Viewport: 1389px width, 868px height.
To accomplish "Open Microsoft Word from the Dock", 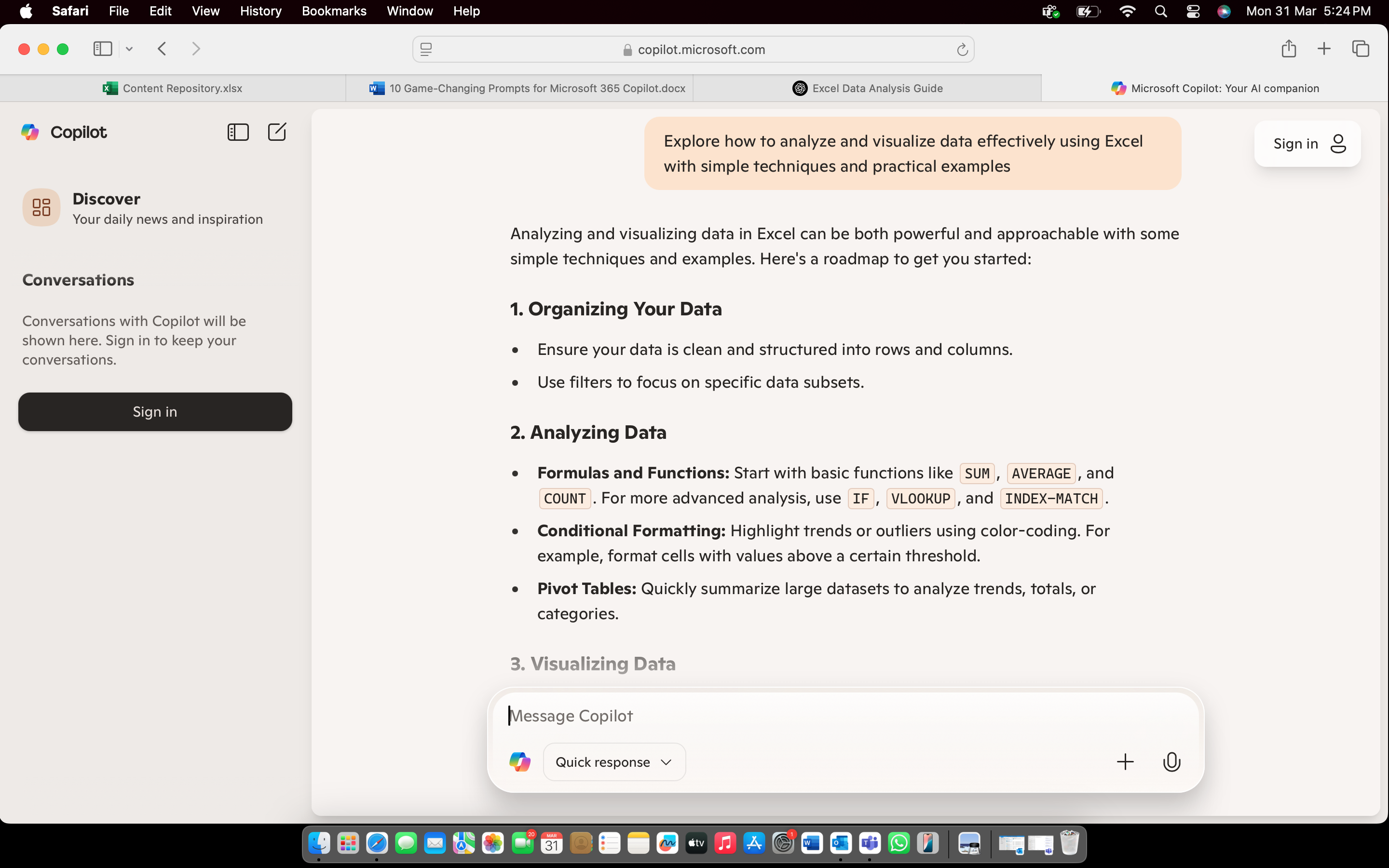I will (812, 843).
